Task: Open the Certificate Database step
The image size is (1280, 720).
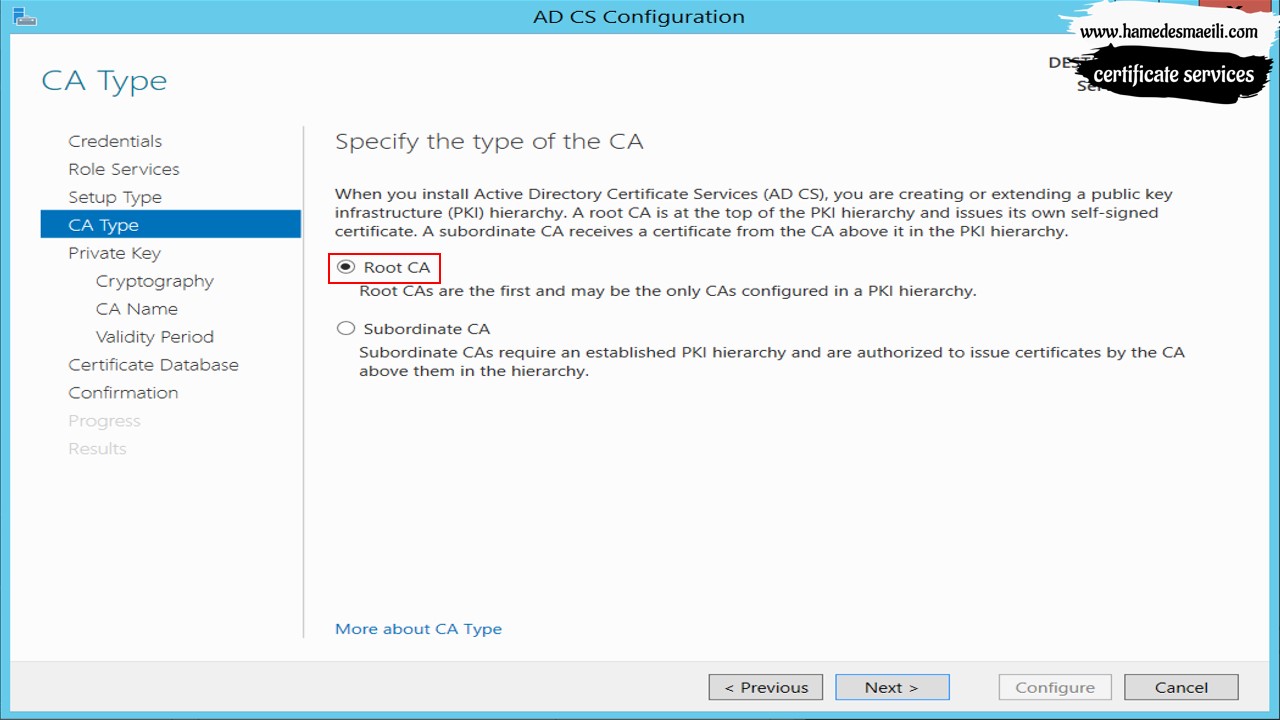Action: (x=153, y=365)
